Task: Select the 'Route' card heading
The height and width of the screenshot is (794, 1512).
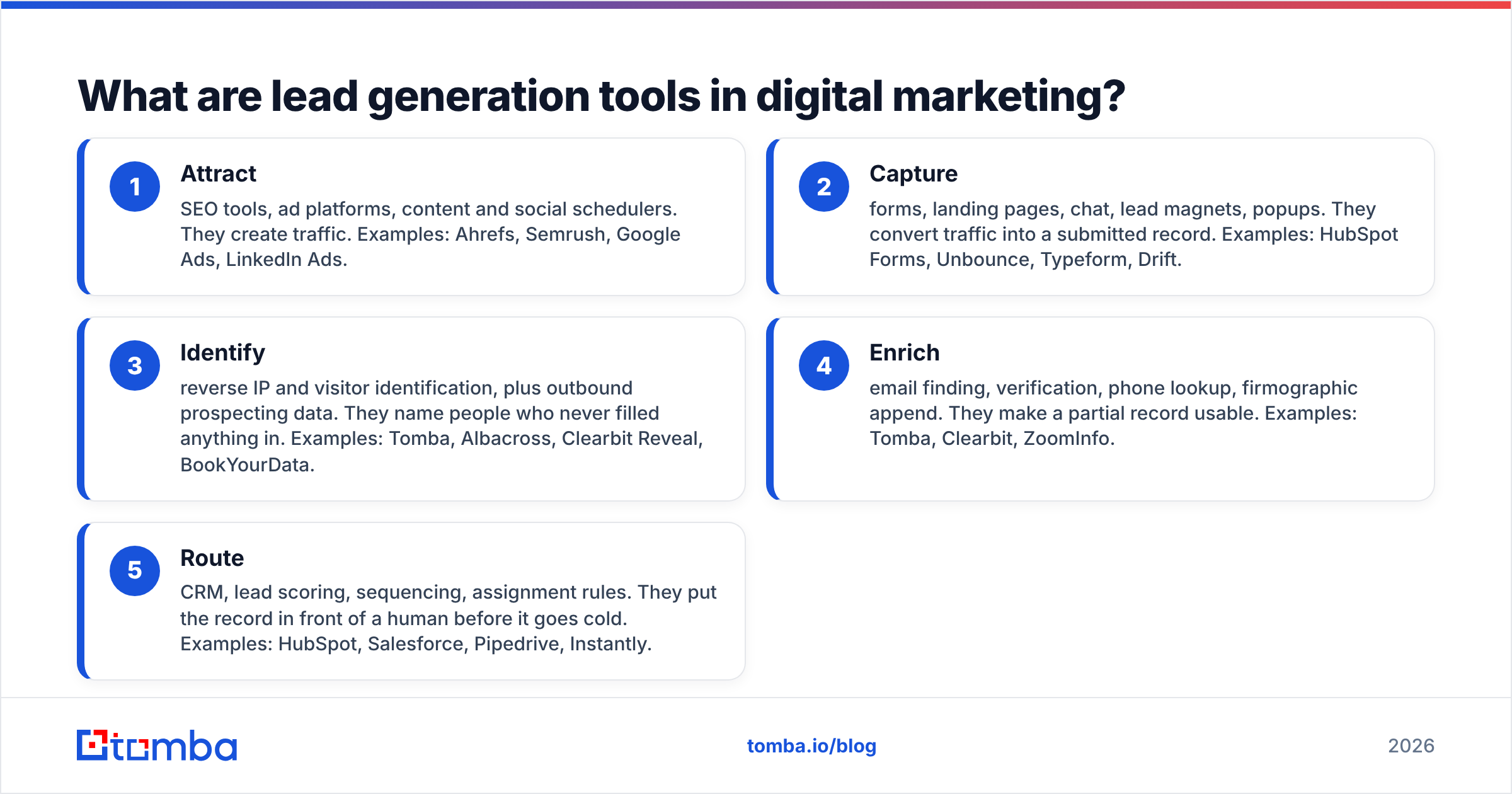Action: [212, 558]
